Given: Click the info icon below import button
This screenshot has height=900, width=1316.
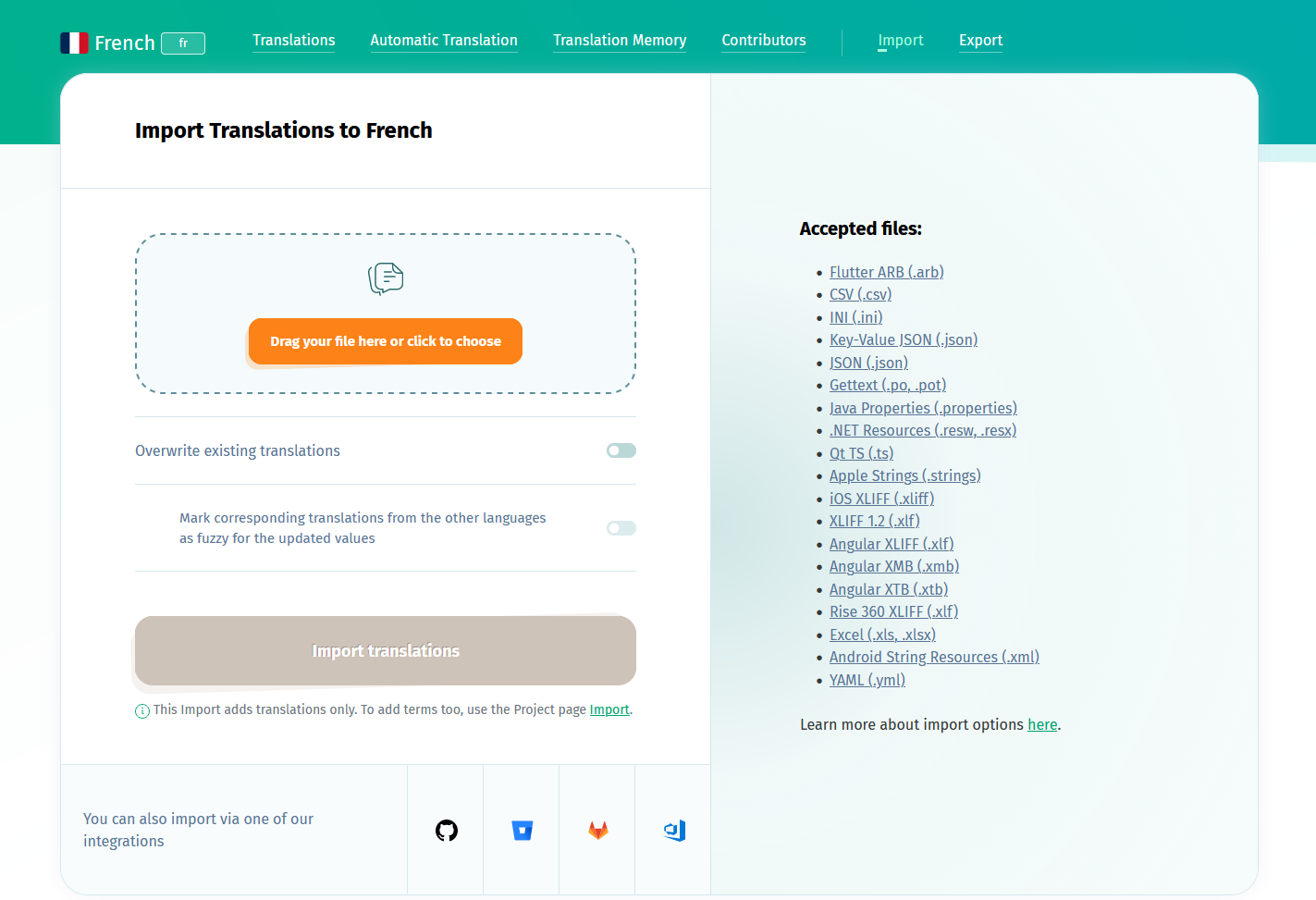Looking at the screenshot, I should (142, 711).
